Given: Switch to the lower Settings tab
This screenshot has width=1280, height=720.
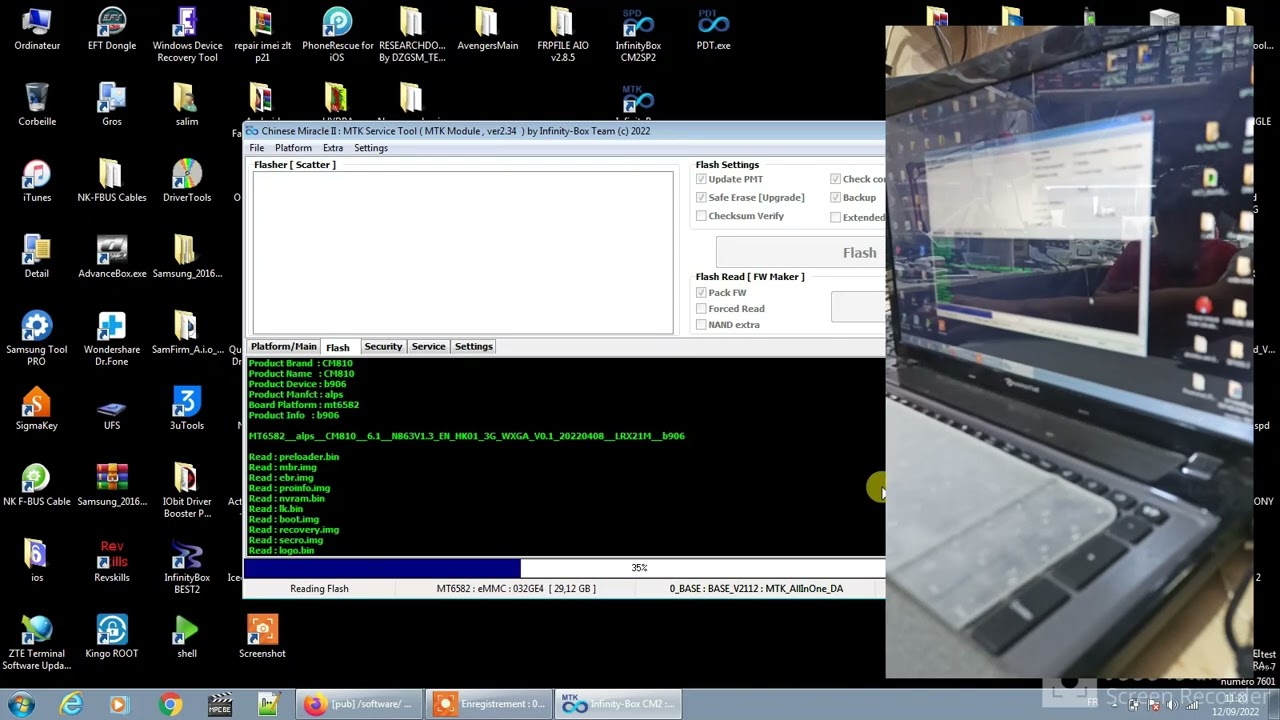Looking at the screenshot, I should click(473, 346).
